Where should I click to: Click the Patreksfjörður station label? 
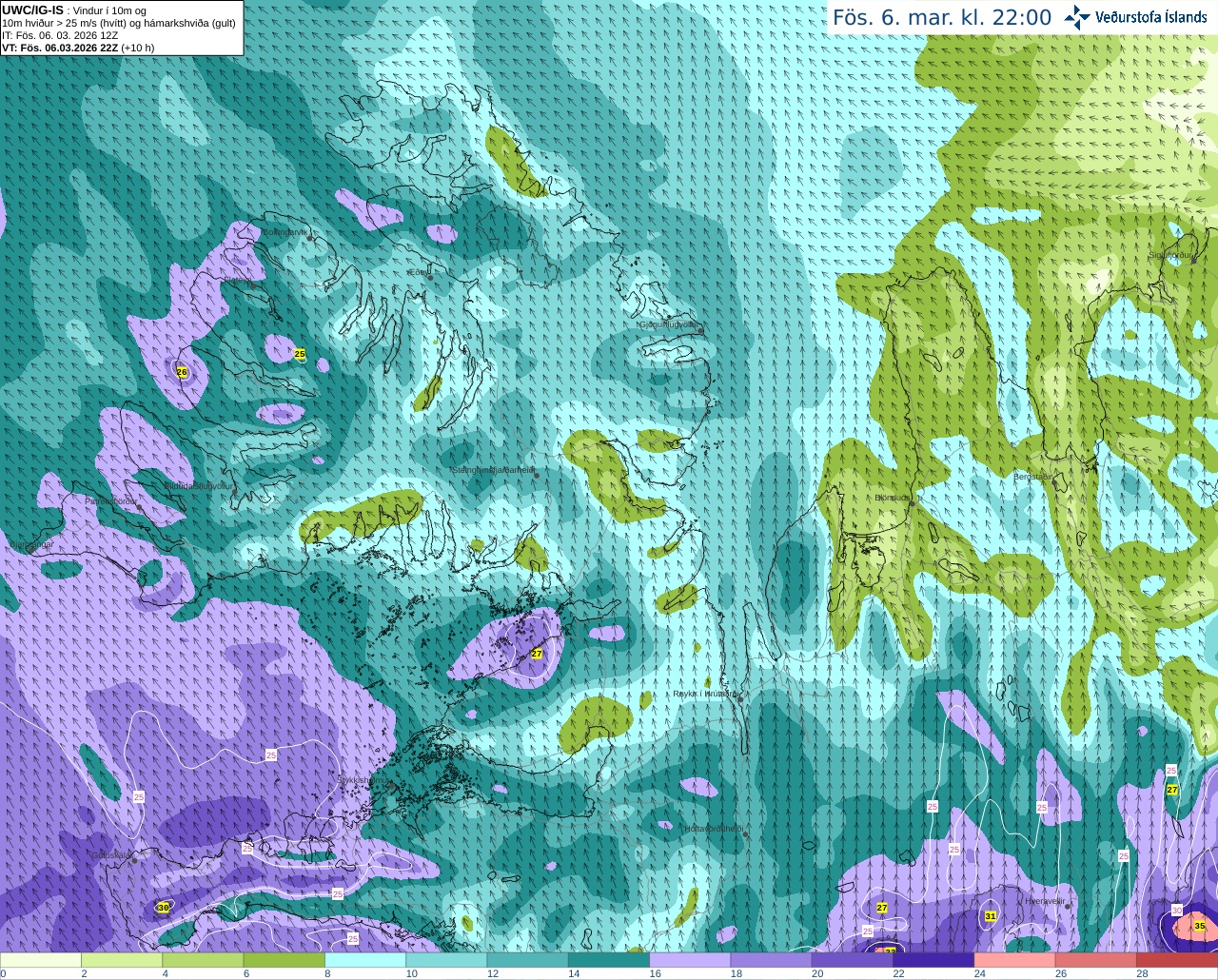111,500
